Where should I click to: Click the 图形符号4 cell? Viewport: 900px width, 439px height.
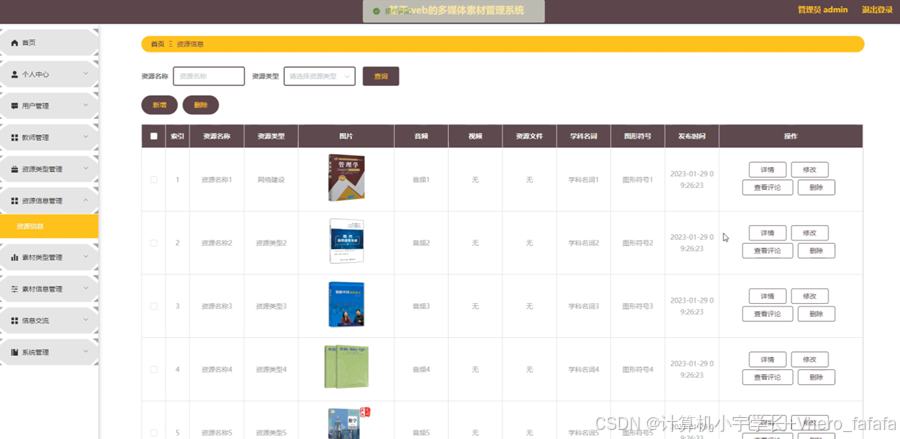[638, 370]
